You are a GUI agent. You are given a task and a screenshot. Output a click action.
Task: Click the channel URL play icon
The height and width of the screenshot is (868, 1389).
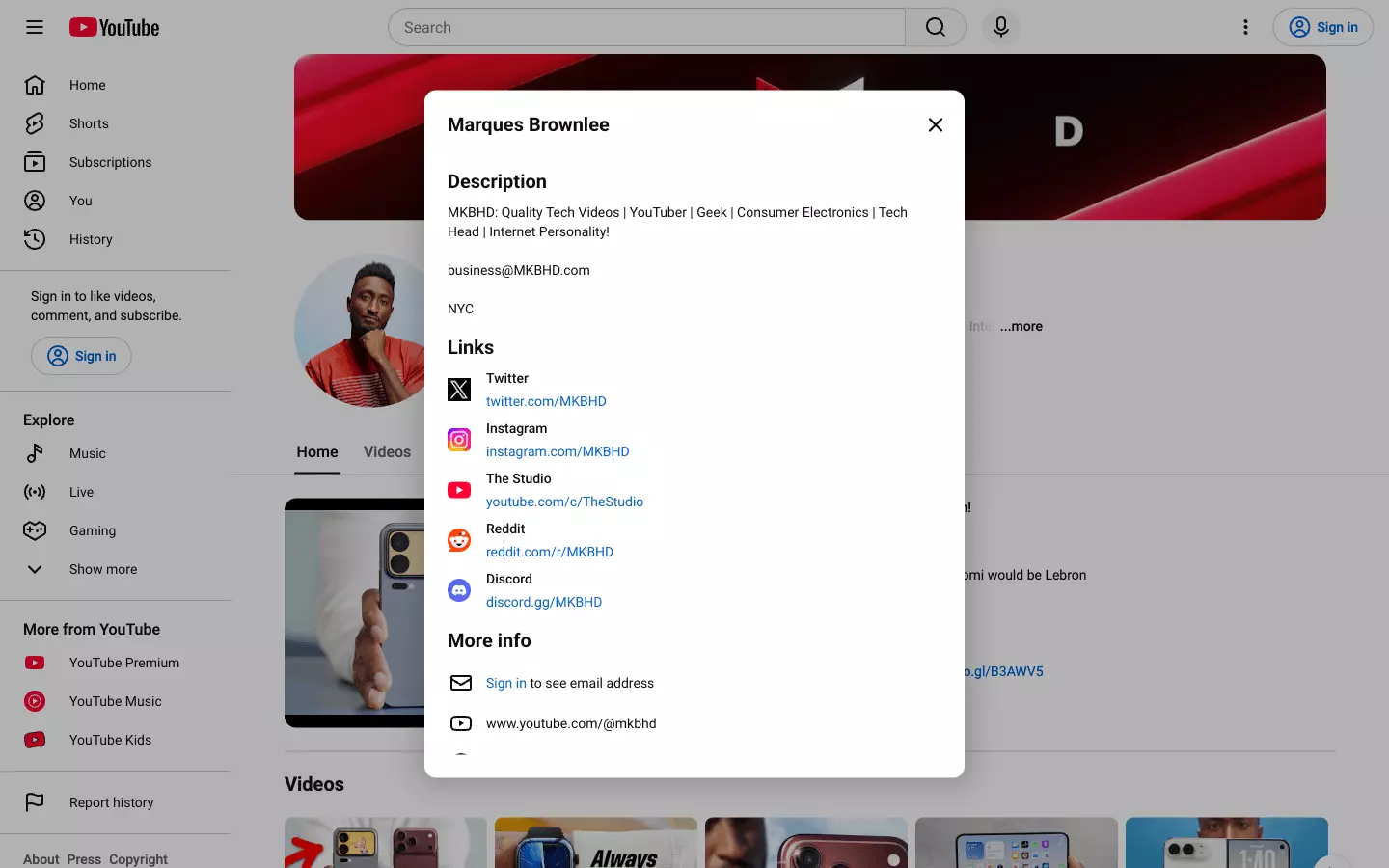(461, 723)
